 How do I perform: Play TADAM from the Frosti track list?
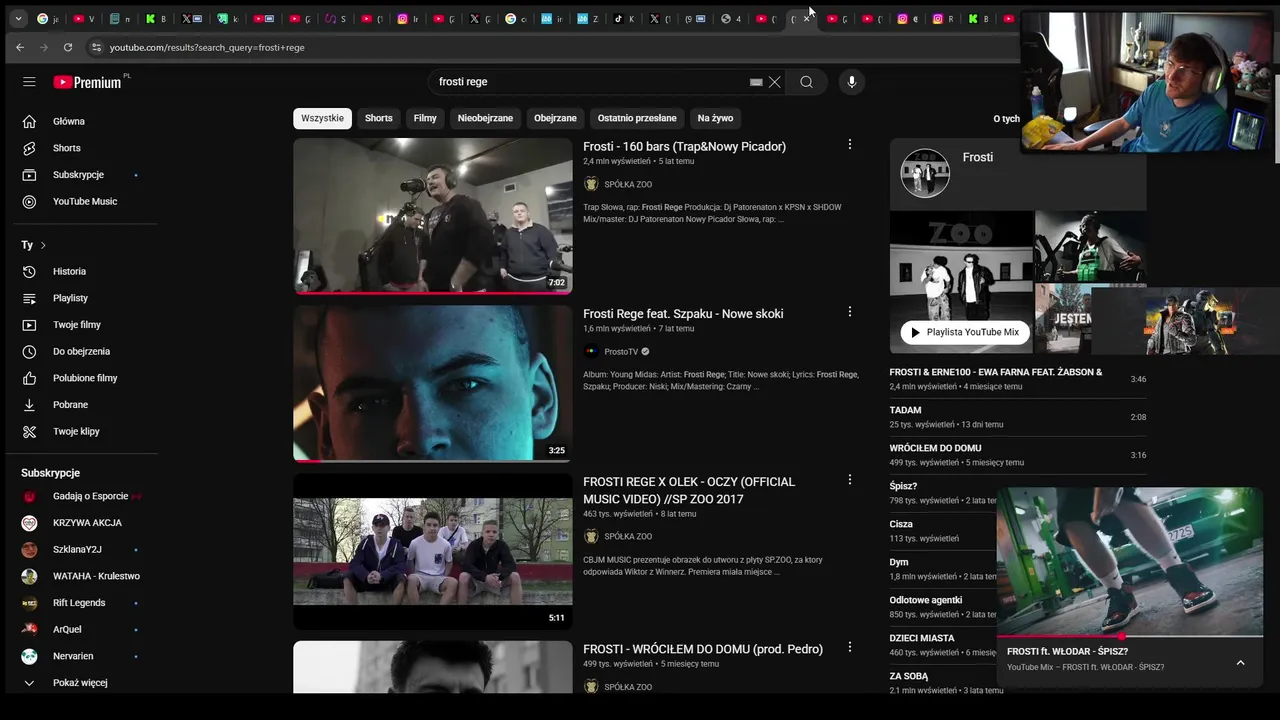[1018, 417]
